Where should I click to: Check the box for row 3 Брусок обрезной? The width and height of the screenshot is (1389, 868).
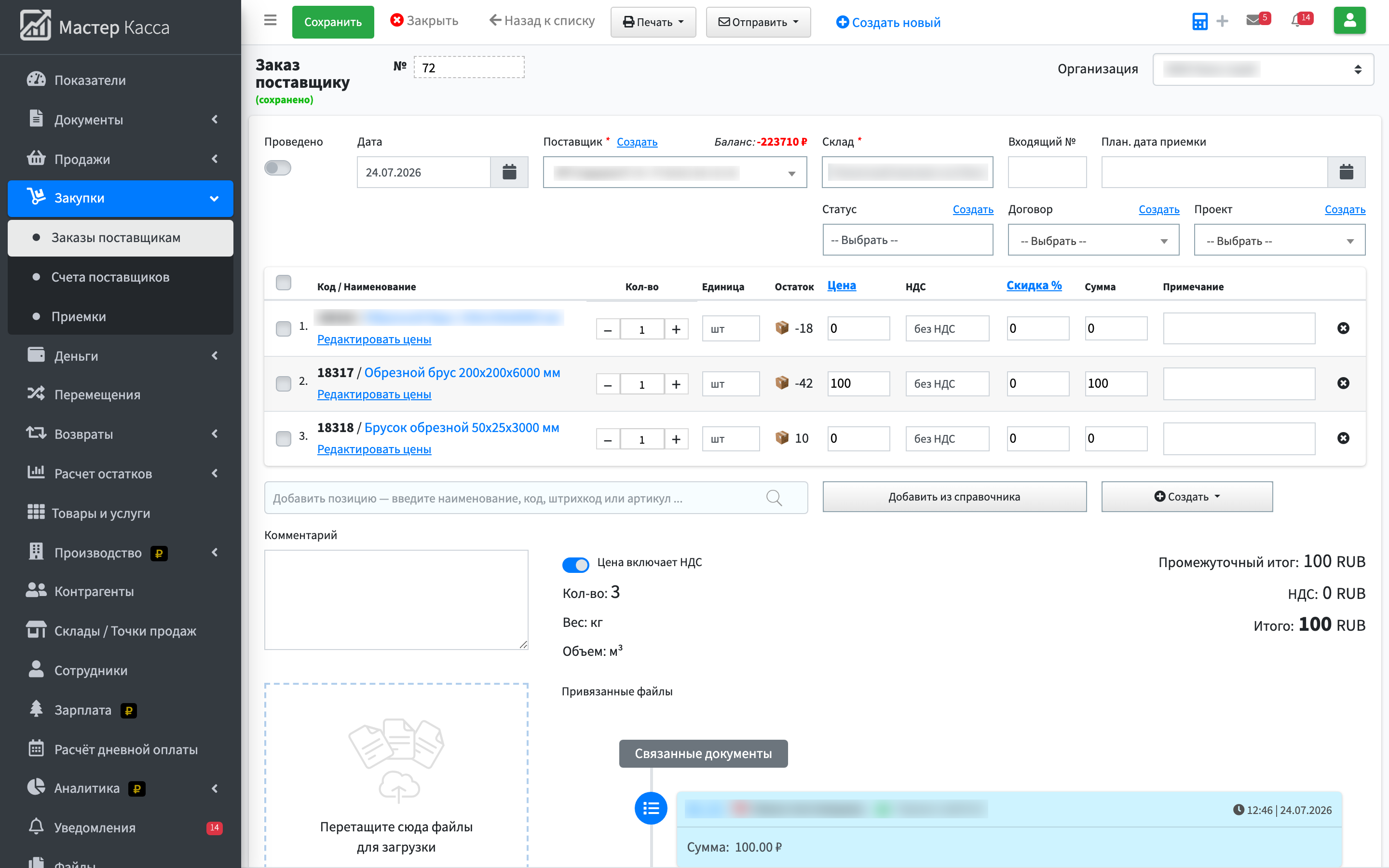[x=284, y=439]
